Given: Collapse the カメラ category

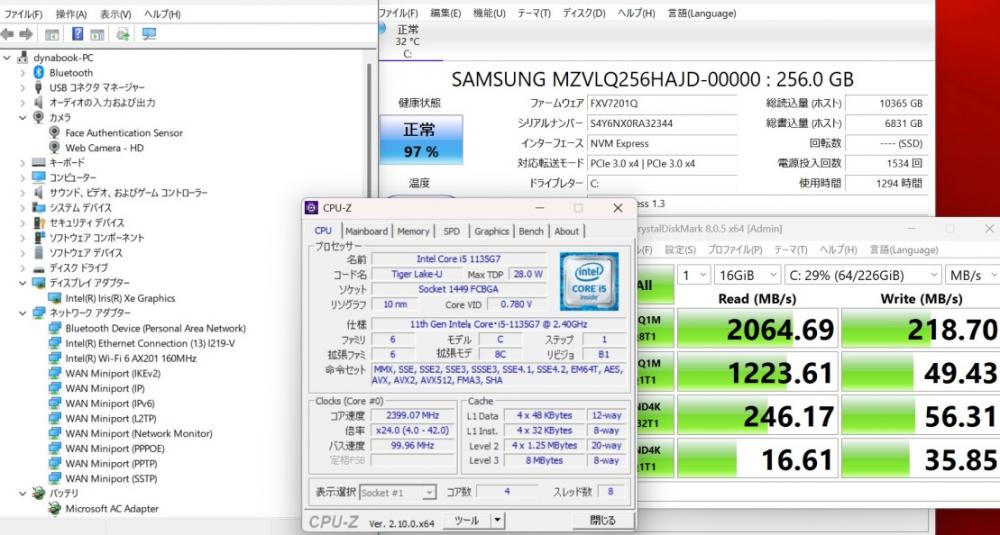Looking at the screenshot, I should tap(23, 117).
